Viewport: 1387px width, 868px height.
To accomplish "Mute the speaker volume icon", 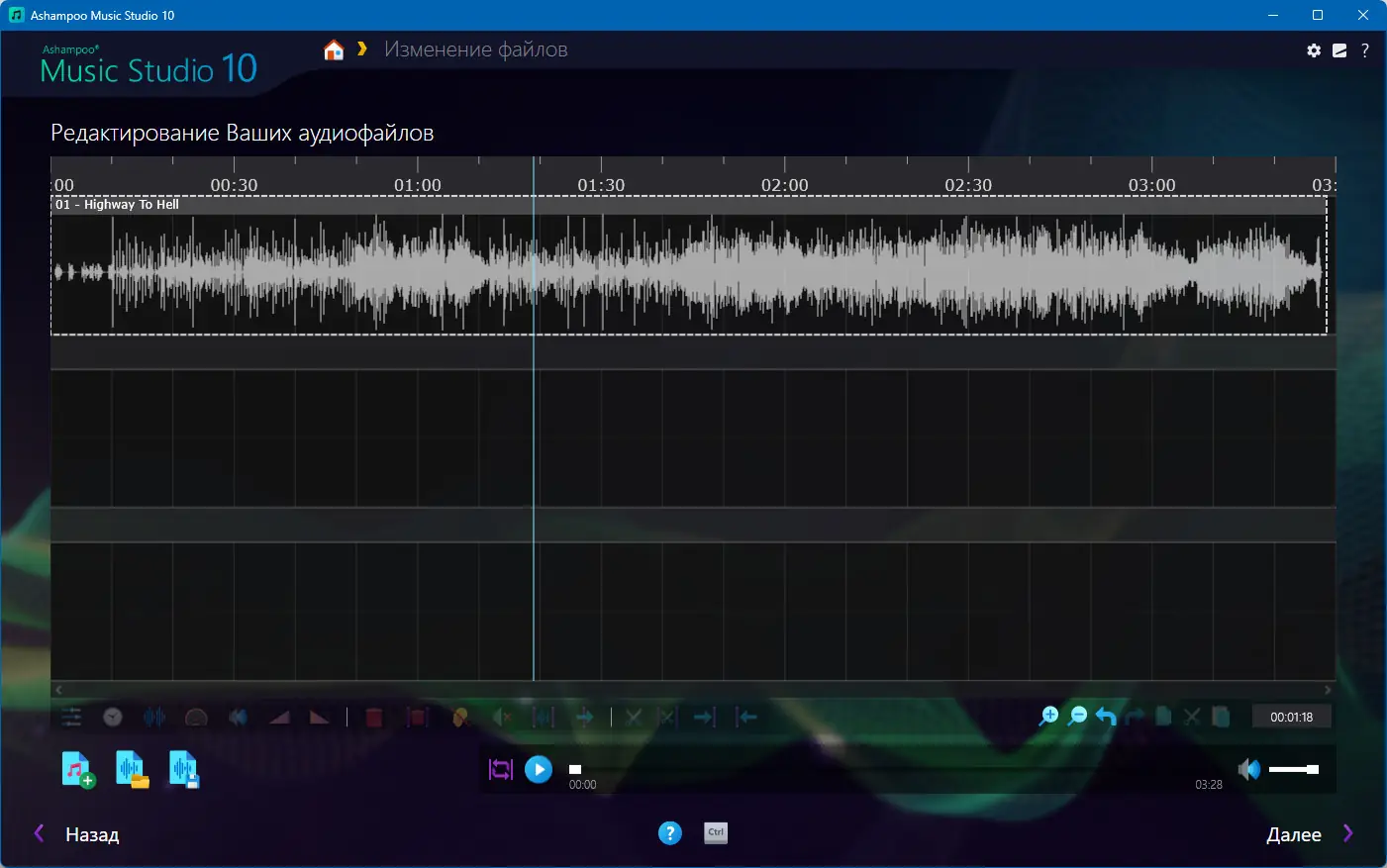I will 1249,769.
